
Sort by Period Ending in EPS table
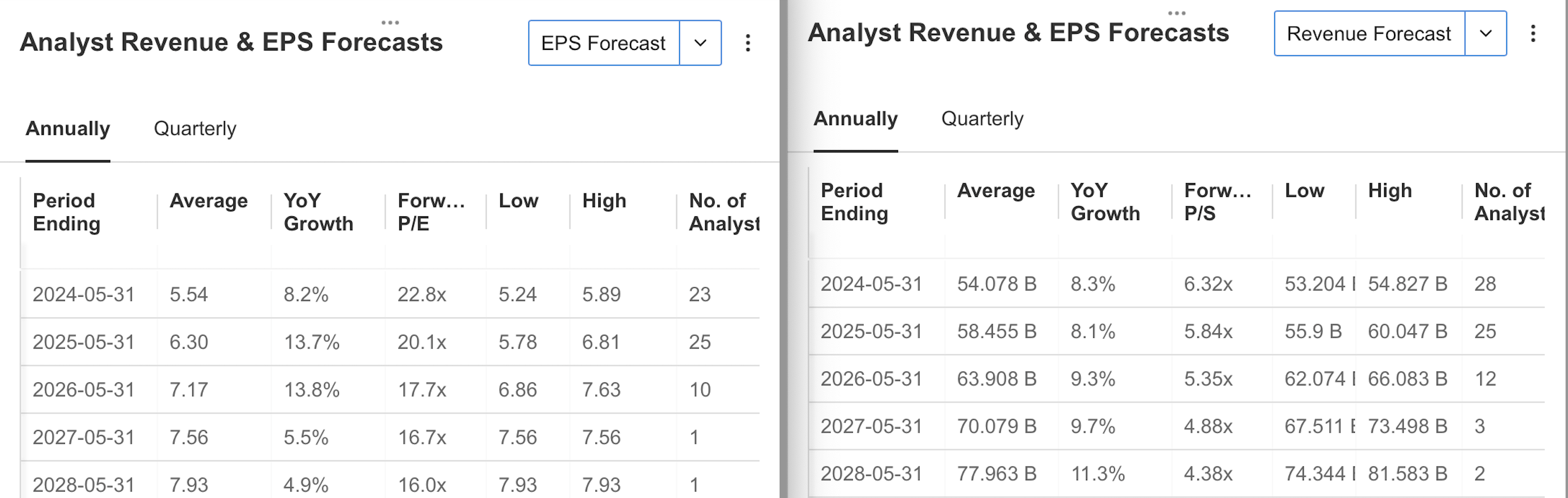tap(66, 212)
